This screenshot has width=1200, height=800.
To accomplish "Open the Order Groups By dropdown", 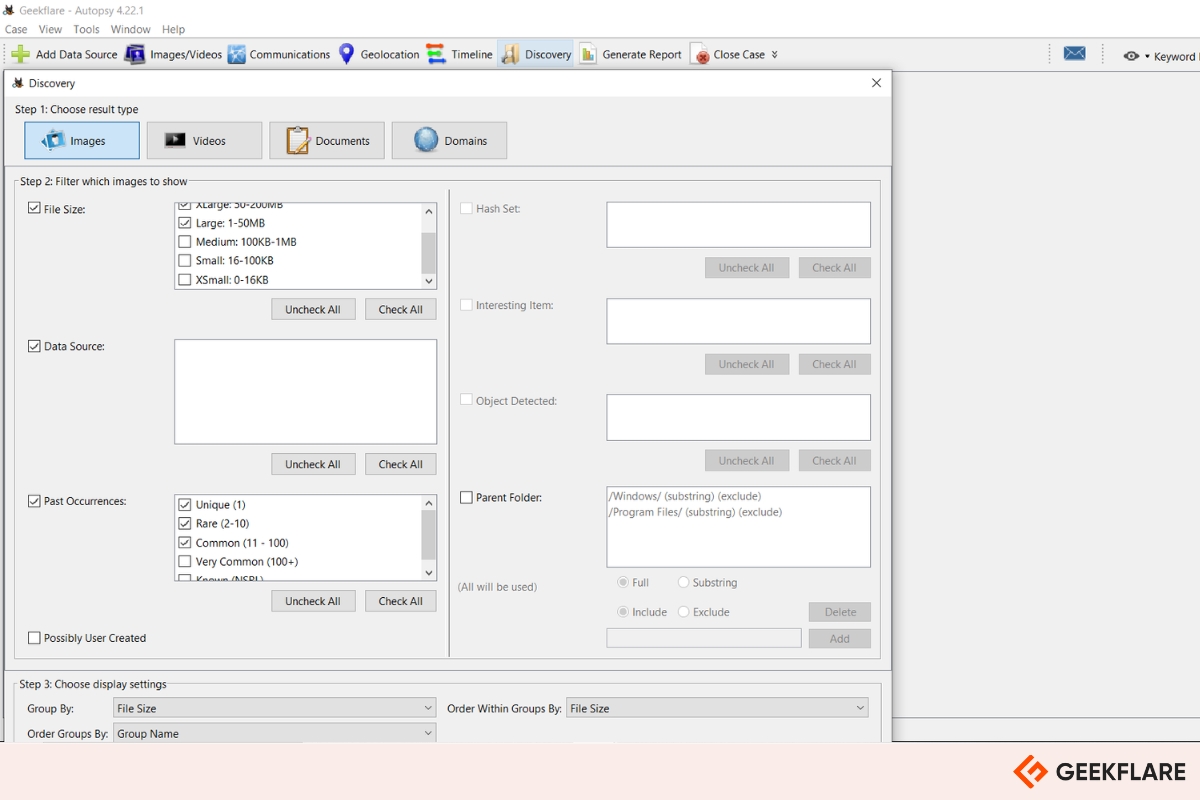I will click(x=275, y=733).
